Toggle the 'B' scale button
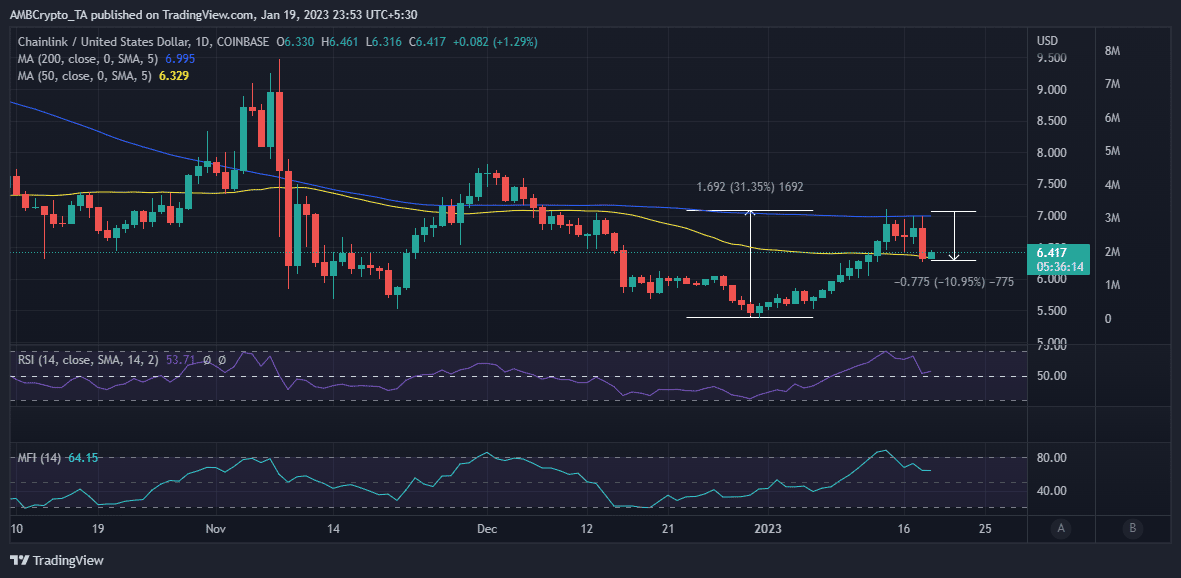1181x578 pixels. pos(1132,528)
